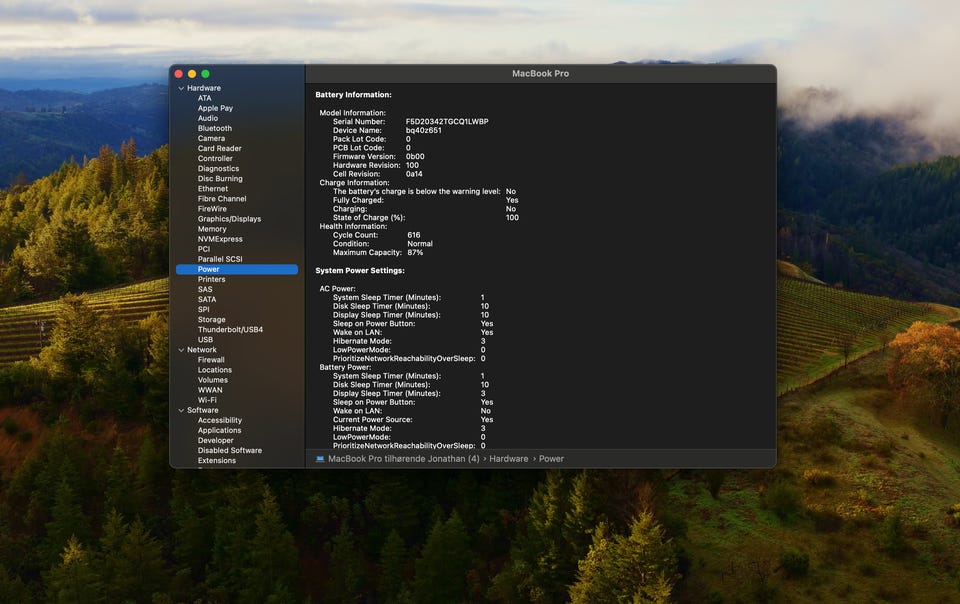Click the Cell Revision value 0a14

tap(414, 174)
